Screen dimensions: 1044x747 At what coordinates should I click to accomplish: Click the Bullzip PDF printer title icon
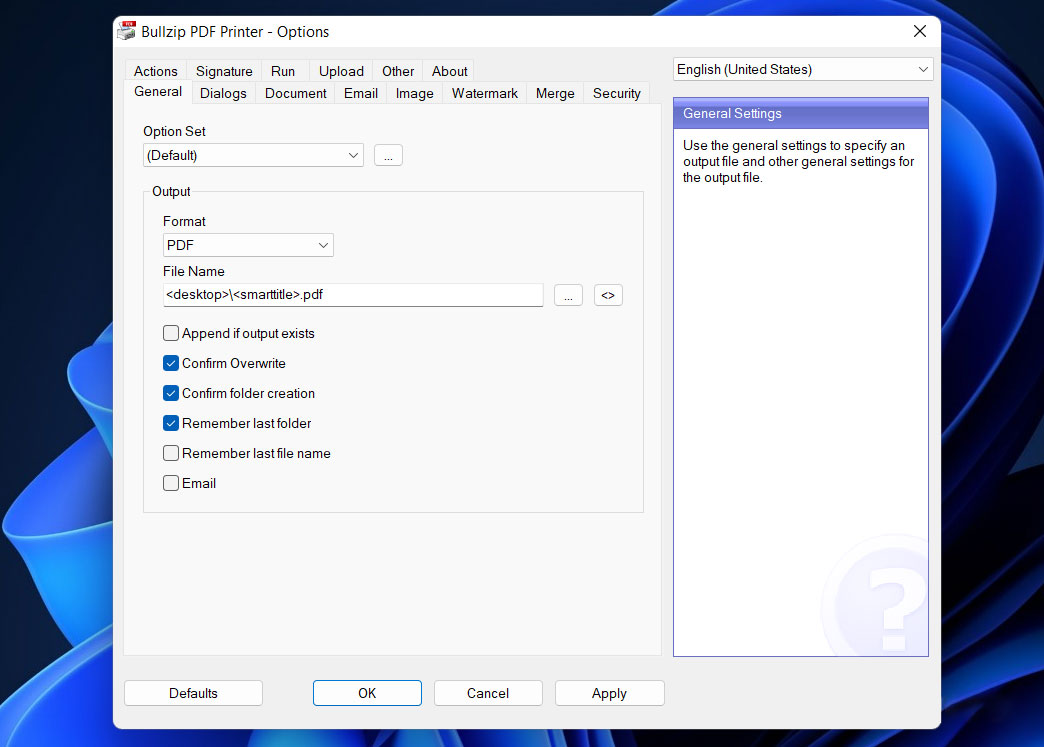coord(126,31)
